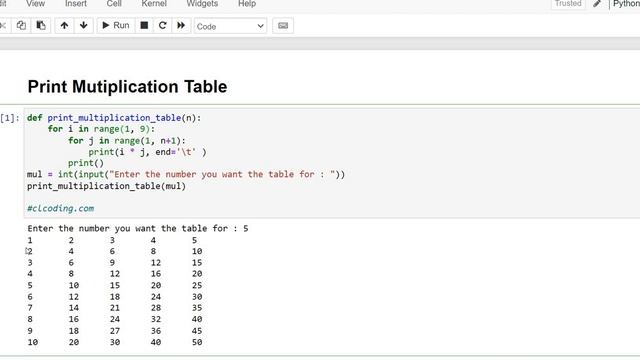Open the Cell menu
The image size is (640, 360).
click(x=114, y=4)
